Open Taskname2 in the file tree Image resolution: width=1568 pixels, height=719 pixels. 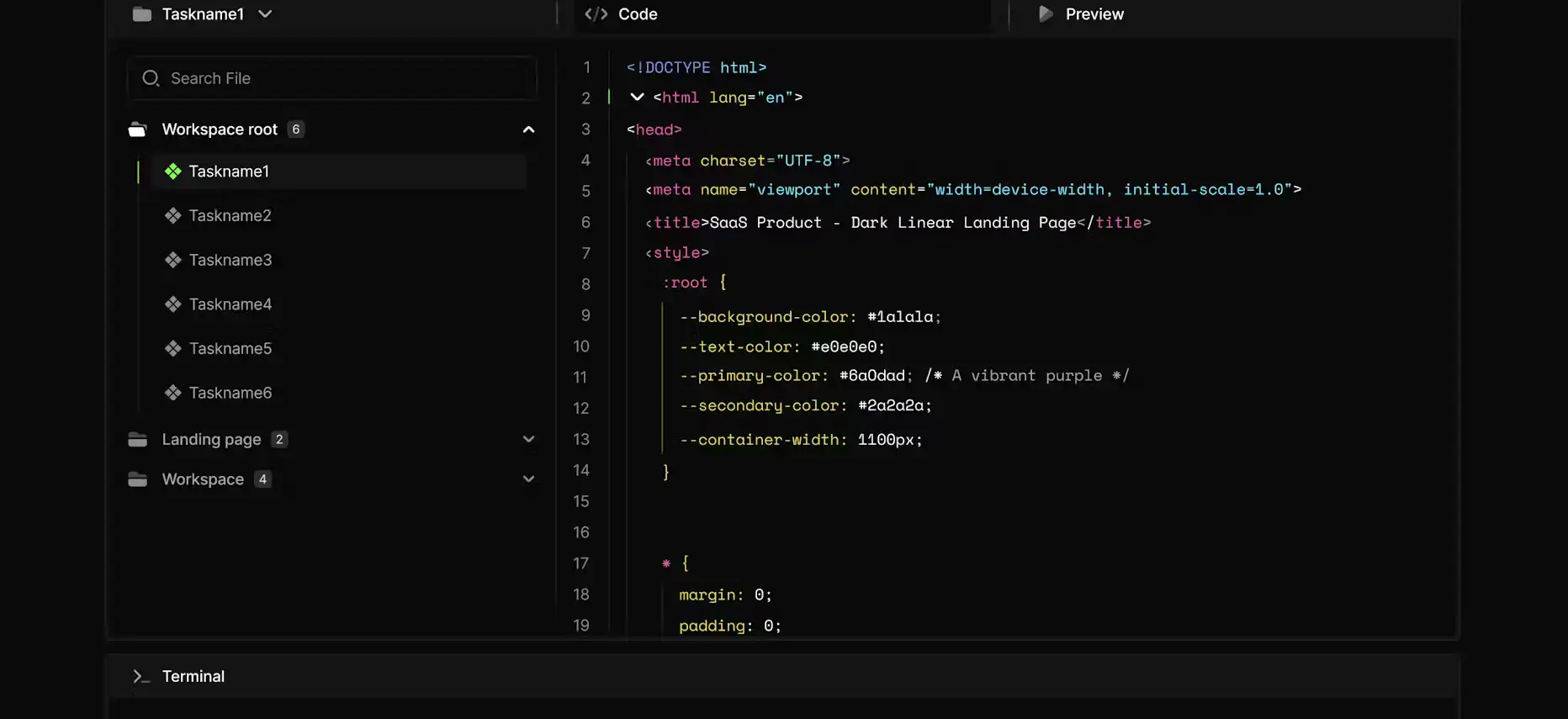pyautogui.click(x=230, y=216)
